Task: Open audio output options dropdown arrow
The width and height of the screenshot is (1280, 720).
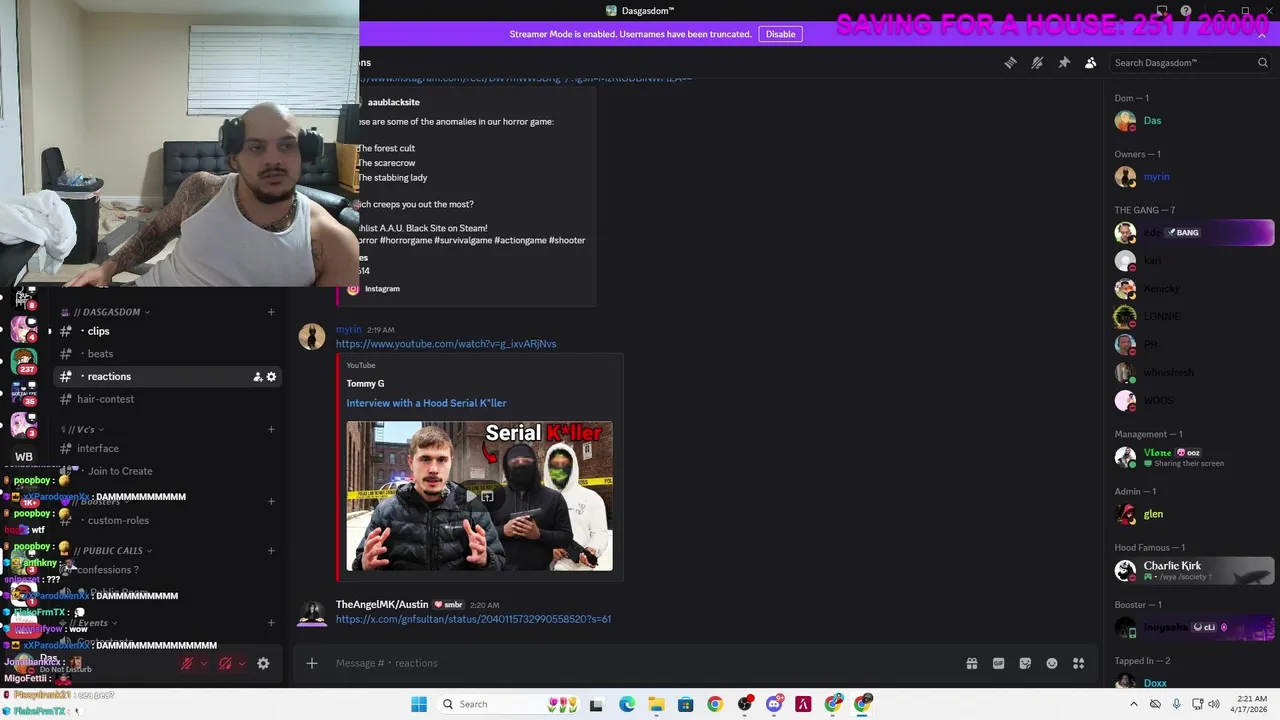Action: tap(242, 663)
